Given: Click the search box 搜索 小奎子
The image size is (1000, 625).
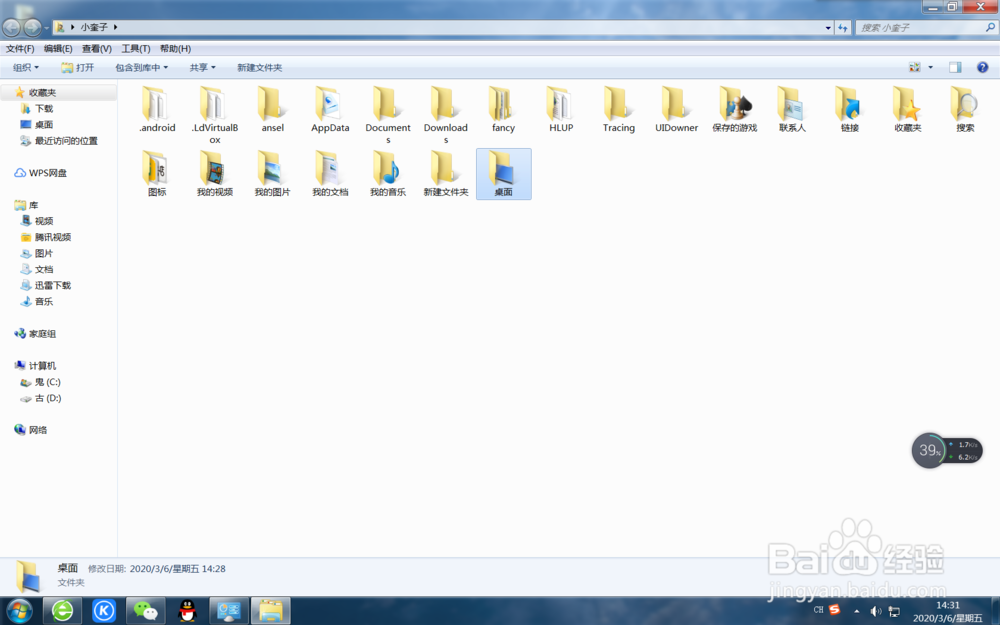Looking at the screenshot, I should coord(925,27).
